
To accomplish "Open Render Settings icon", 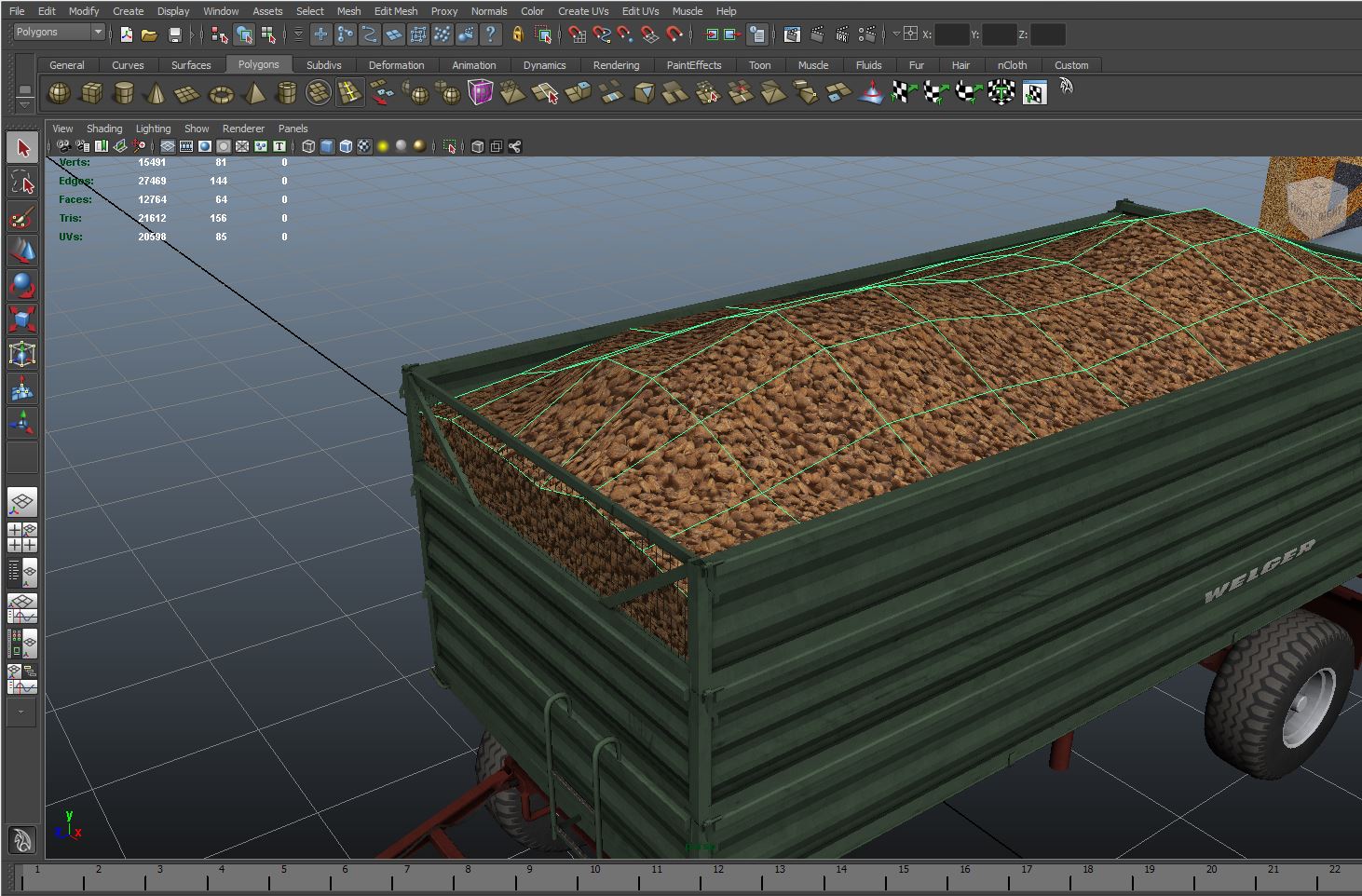I will click(867, 35).
